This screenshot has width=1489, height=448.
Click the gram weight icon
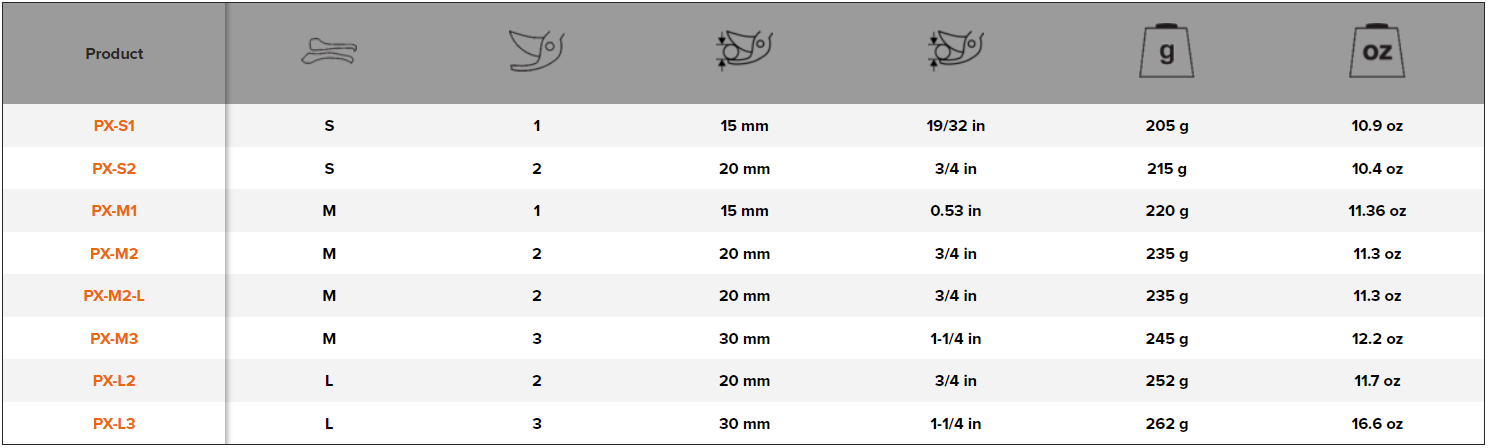click(x=1167, y=52)
